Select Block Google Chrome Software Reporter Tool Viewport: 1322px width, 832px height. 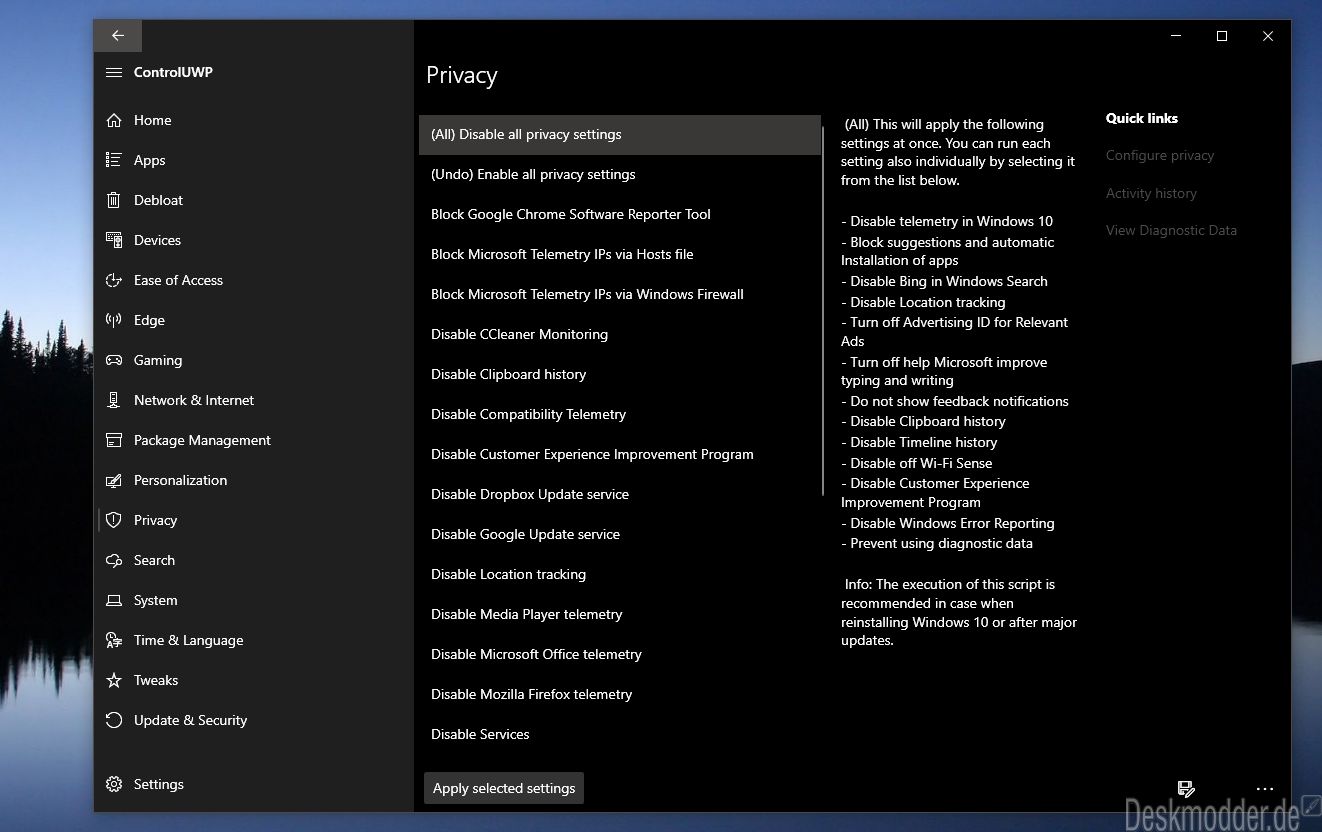620,214
